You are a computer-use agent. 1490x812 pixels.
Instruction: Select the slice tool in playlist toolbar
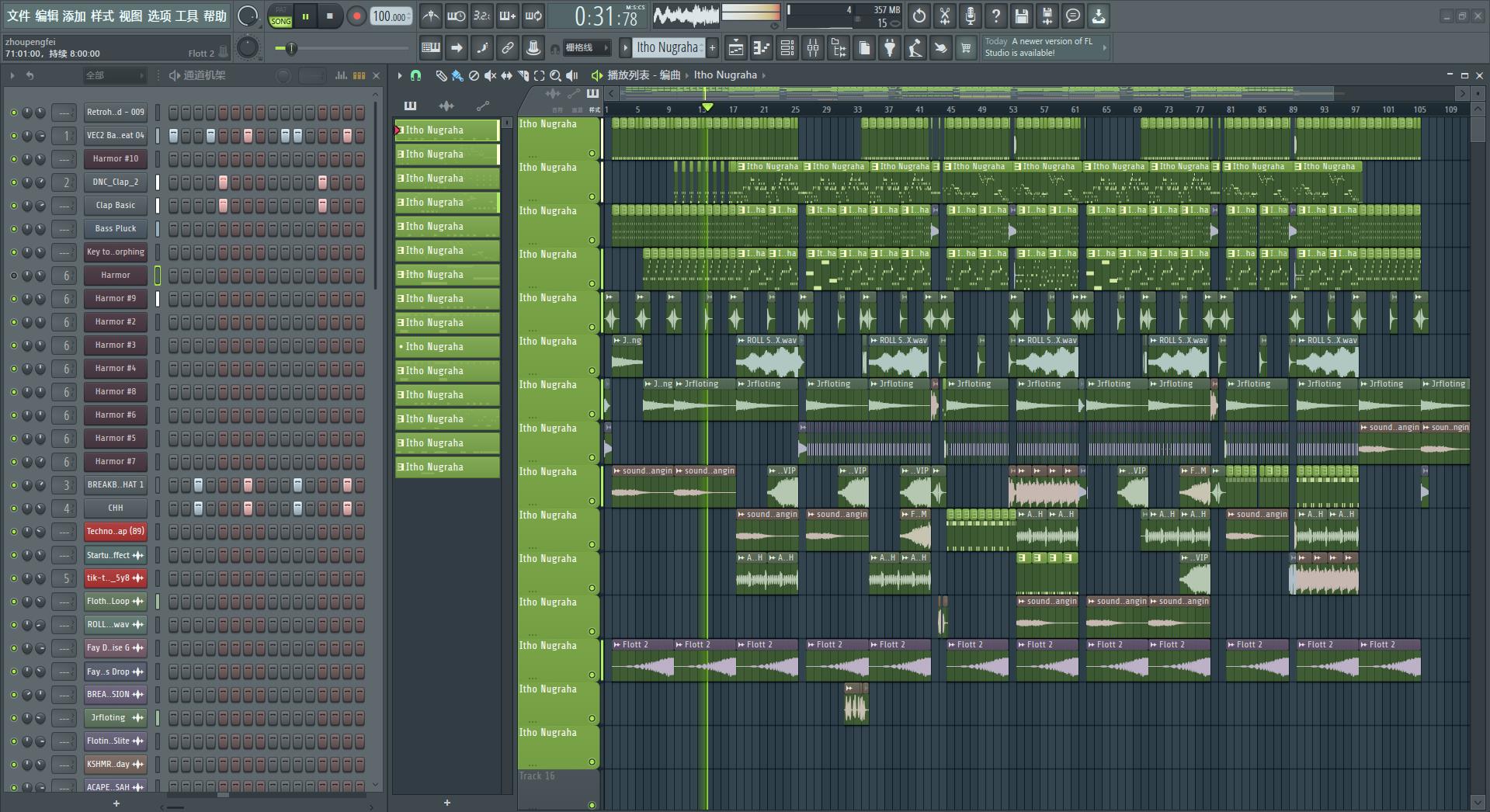click(x=523, y=75)
